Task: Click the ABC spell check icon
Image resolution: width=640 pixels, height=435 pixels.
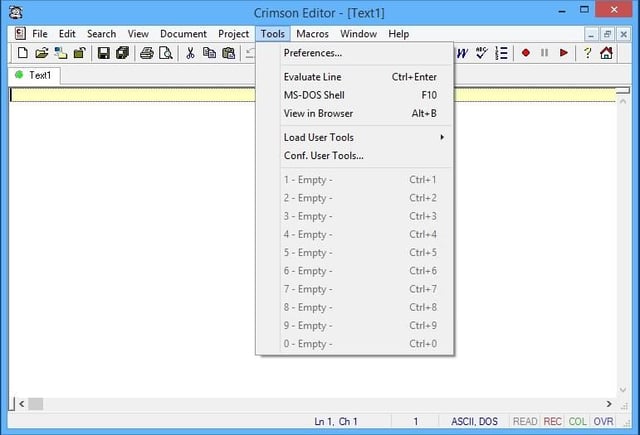Action: pyautogui.click(x=482, y=53)
